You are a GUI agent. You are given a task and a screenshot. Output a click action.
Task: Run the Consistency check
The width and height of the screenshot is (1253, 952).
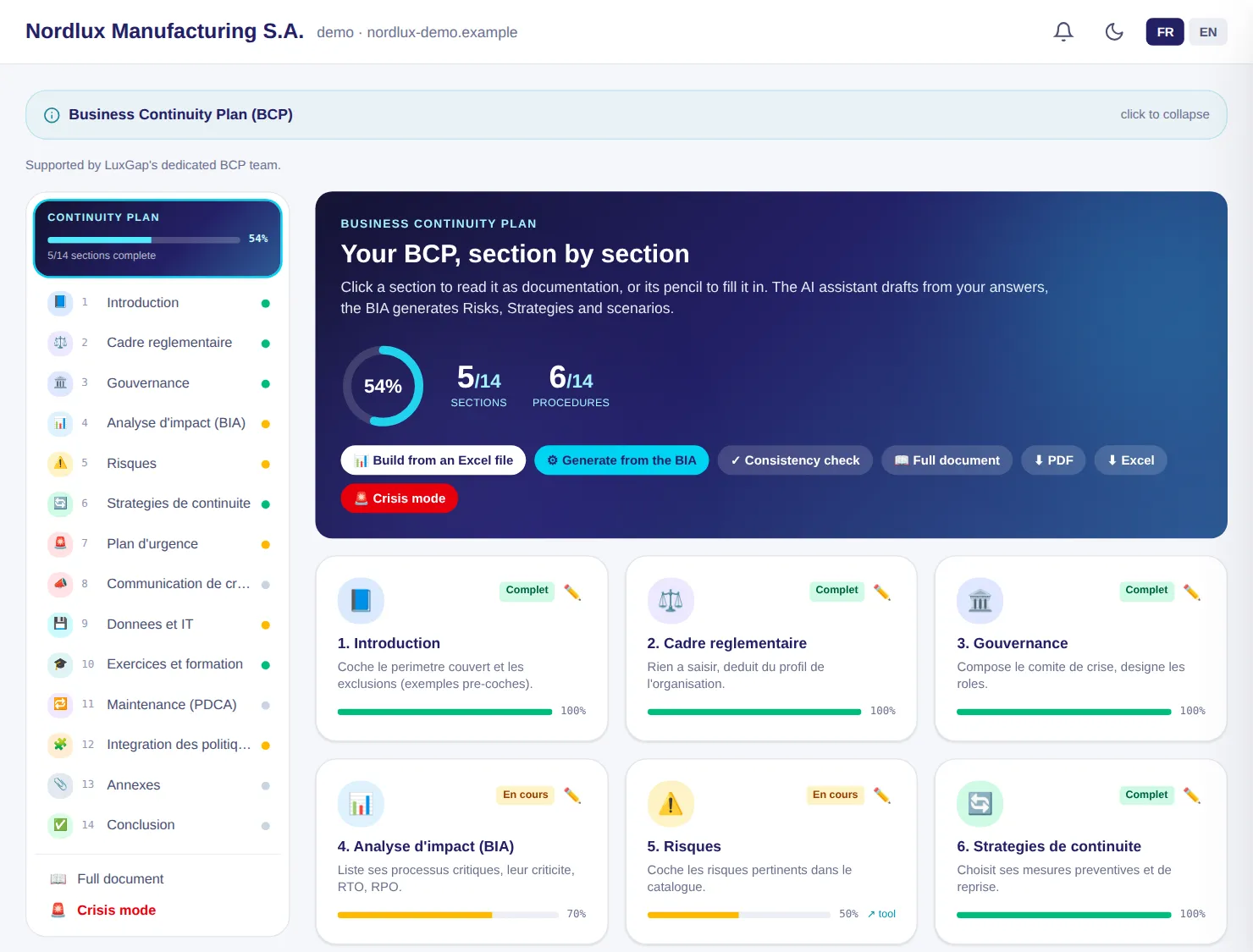(795, 460)
